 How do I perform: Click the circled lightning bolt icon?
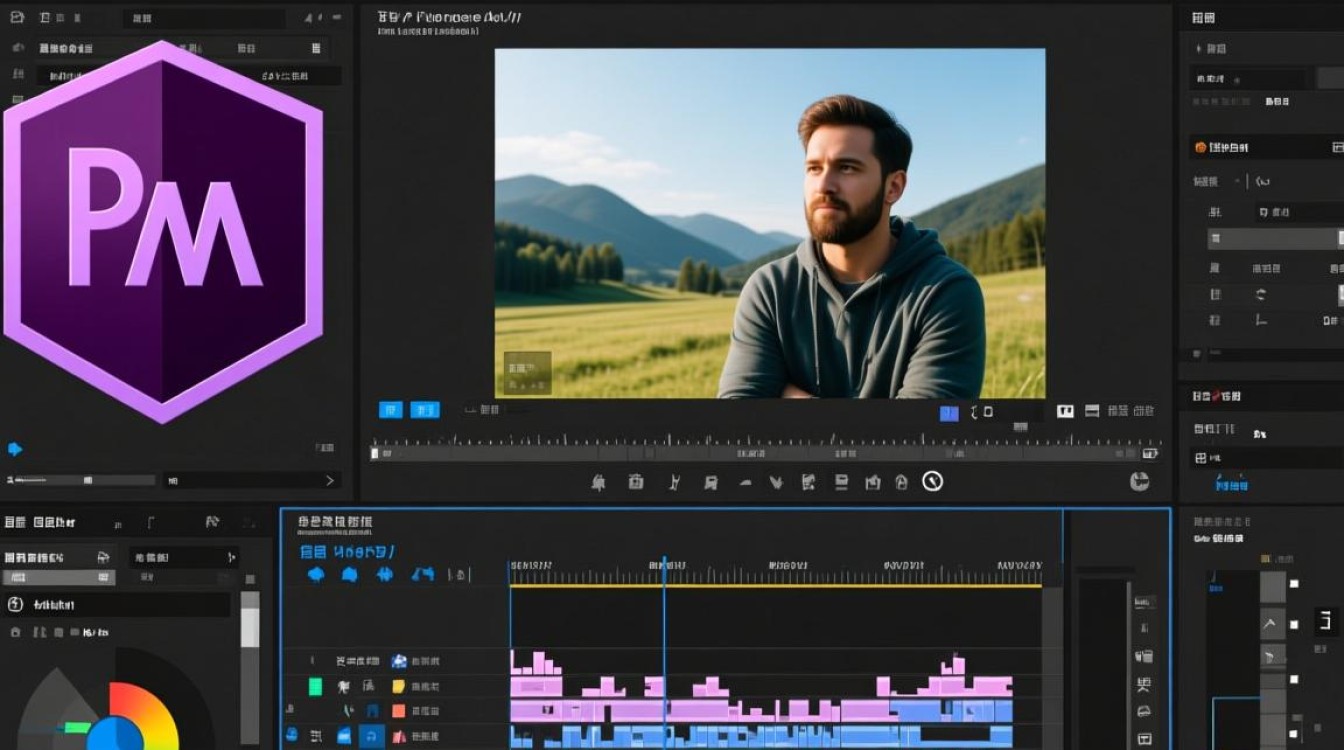tap(15, 604)
